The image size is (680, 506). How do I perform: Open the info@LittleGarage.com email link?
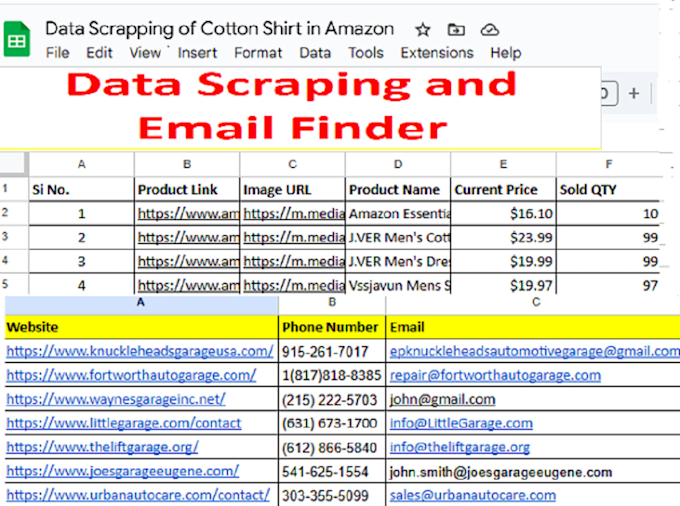coord(461,423)
